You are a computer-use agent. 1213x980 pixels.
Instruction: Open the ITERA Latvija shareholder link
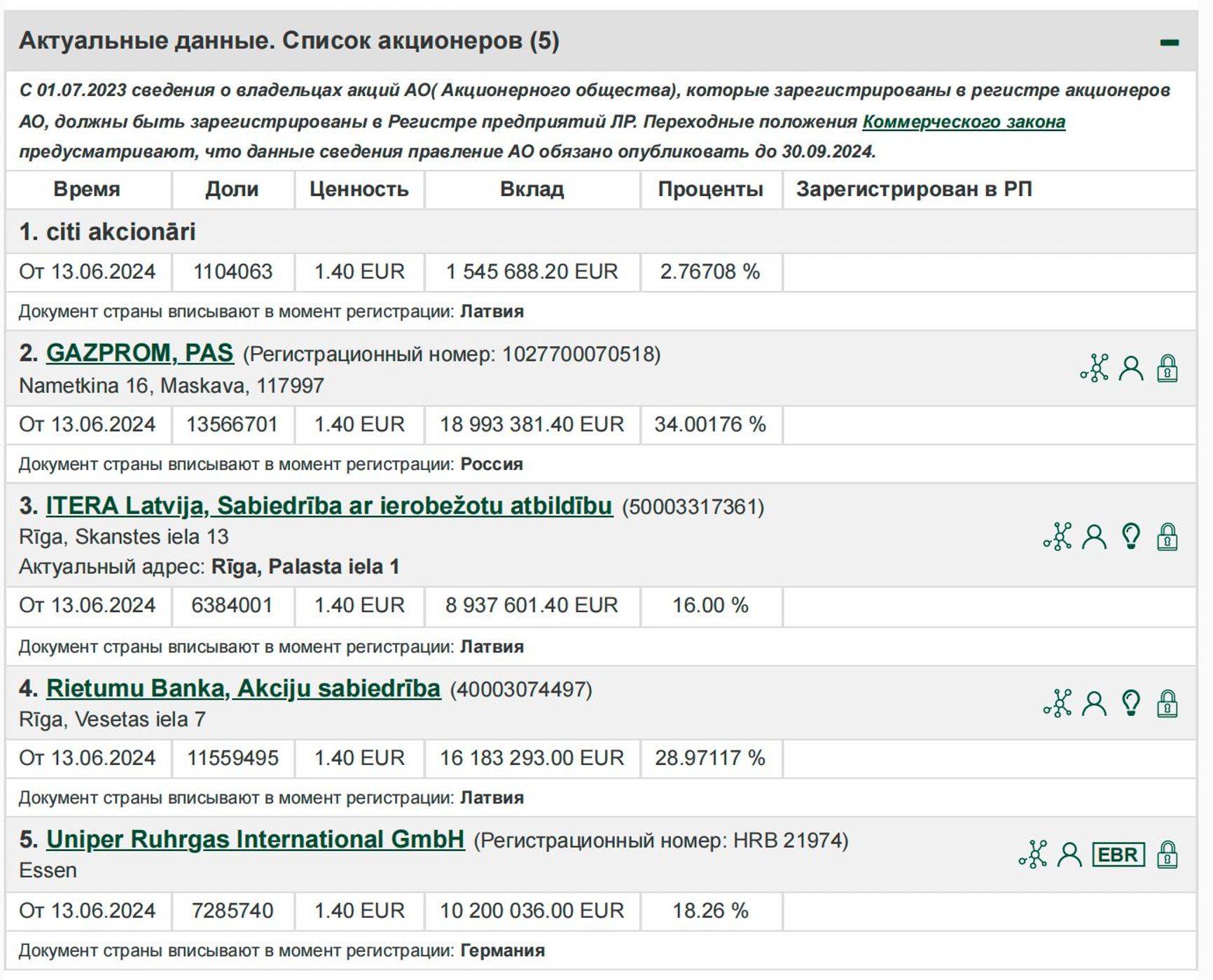coord(330,506)
